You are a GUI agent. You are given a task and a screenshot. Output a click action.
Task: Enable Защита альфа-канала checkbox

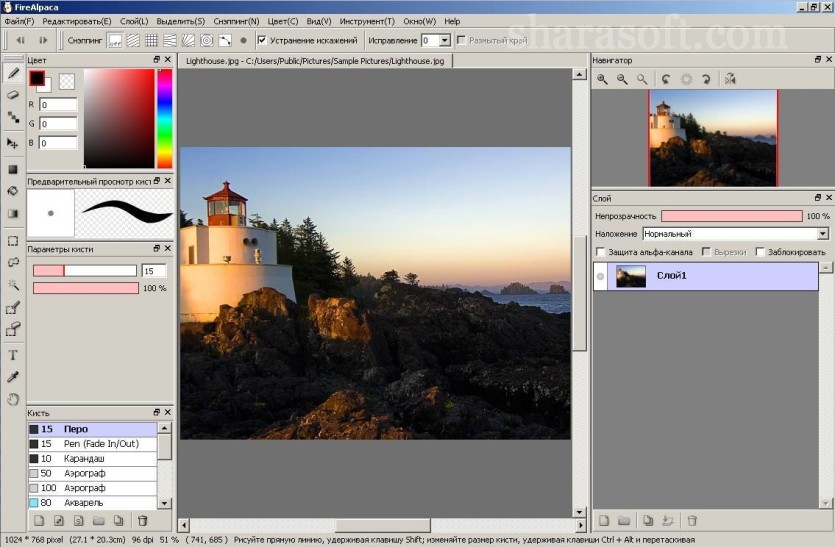(601, 251)
